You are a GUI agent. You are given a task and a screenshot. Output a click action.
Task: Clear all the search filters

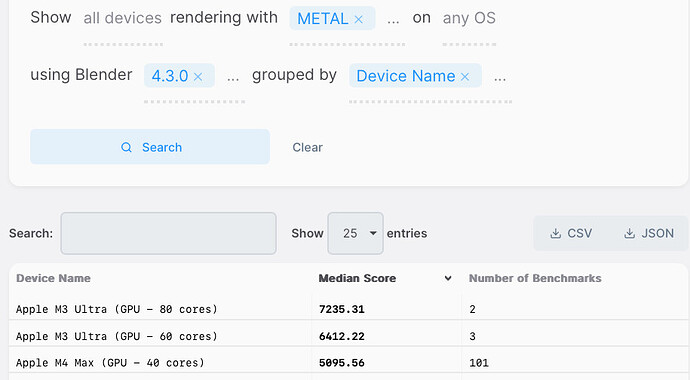tap(308, 147)
